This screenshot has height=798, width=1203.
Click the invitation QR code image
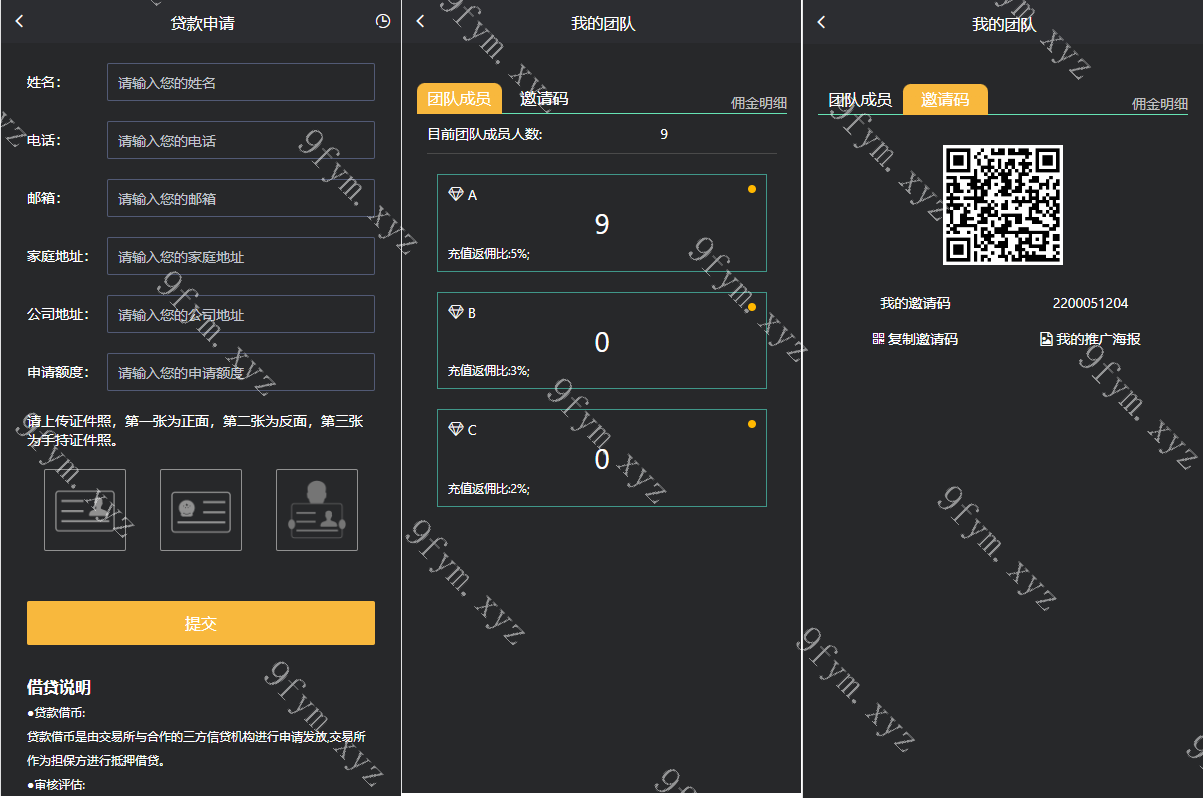(x=1003, y=205)
